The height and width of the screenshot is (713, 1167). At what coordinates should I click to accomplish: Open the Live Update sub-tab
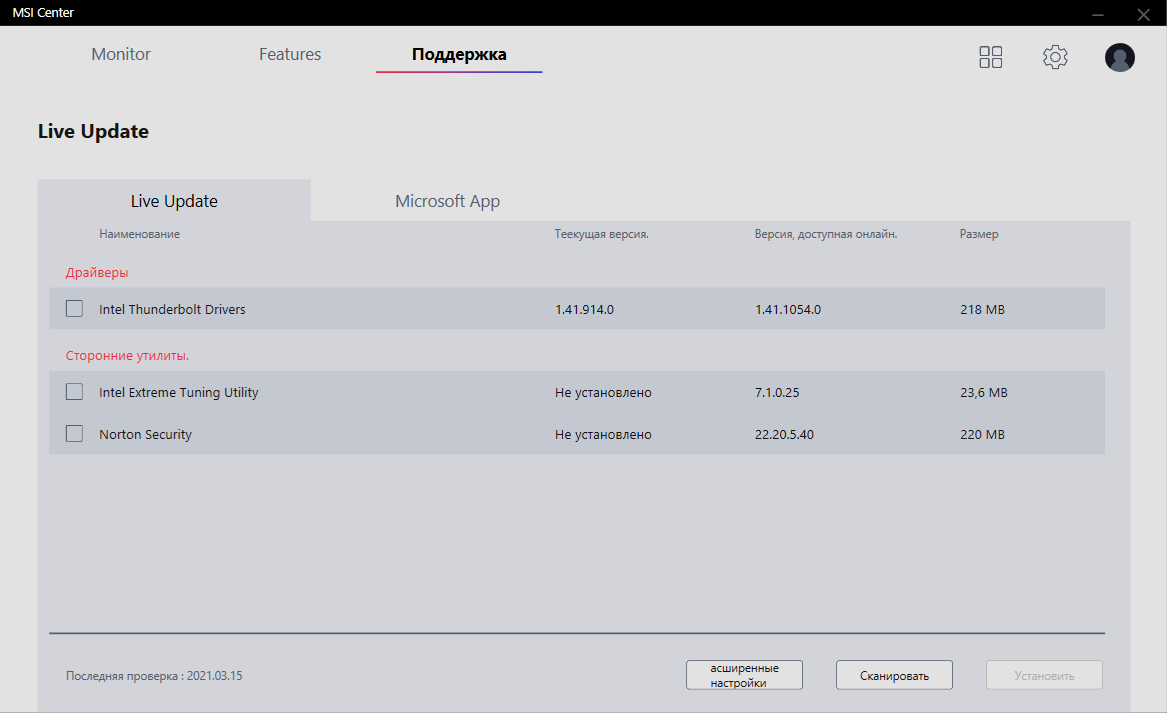click(174, 201)
